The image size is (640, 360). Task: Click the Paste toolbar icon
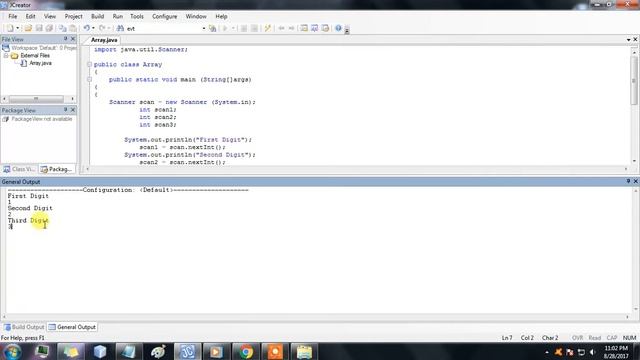73,28
